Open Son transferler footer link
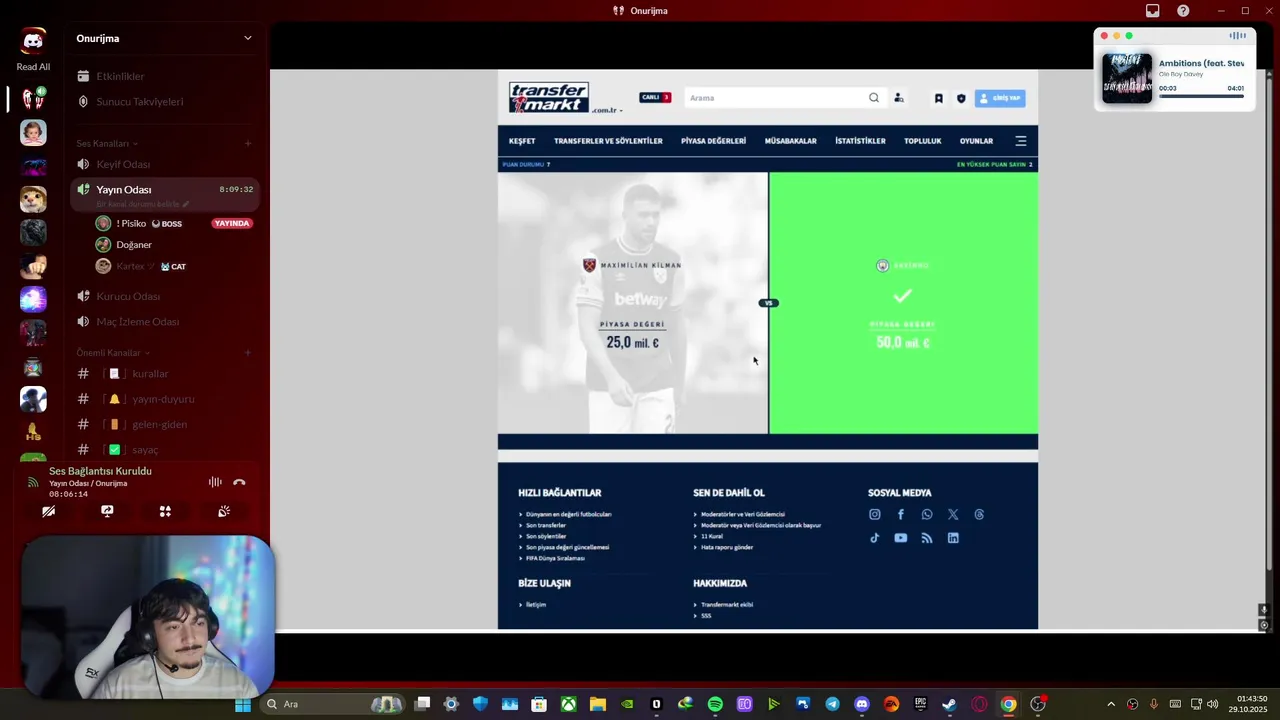Viewport: 1280px width, 720px height. 546,525
